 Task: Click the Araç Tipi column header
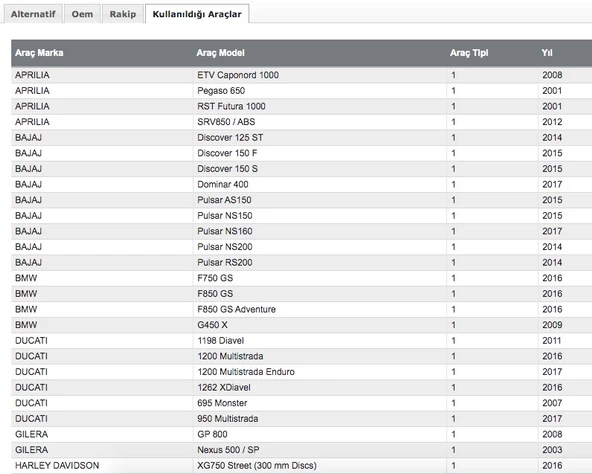(469, 53)
